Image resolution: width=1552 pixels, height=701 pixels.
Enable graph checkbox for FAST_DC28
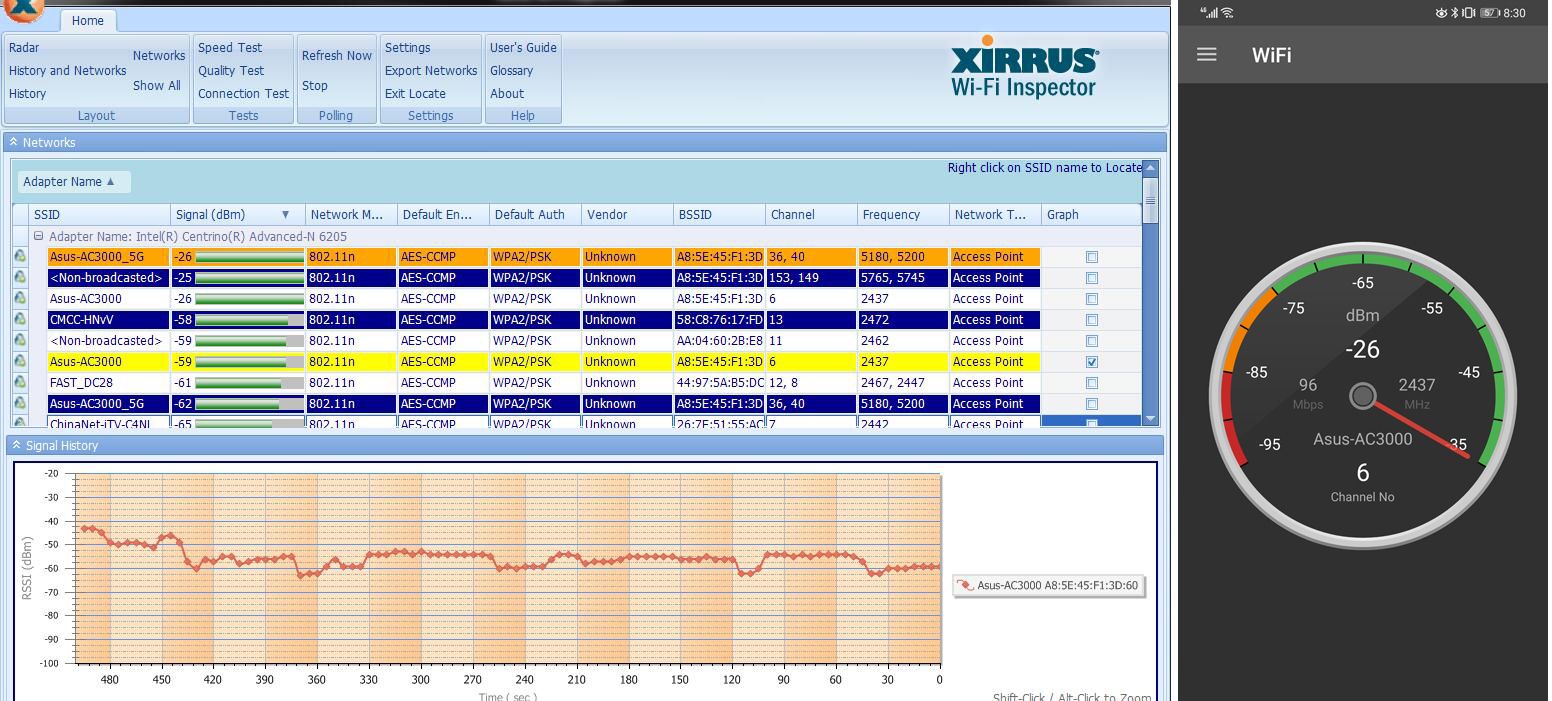(x=1092, y=383)
